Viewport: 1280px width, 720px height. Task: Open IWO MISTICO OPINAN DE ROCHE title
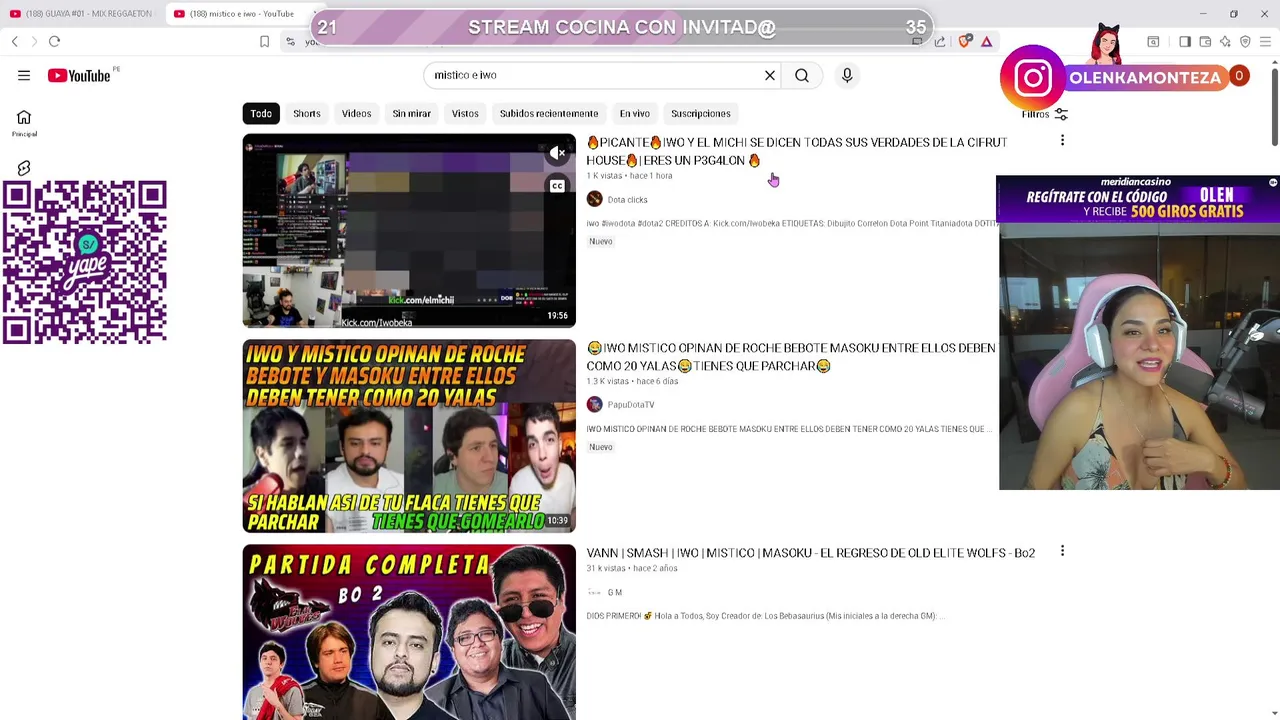[x=791, y=357]
